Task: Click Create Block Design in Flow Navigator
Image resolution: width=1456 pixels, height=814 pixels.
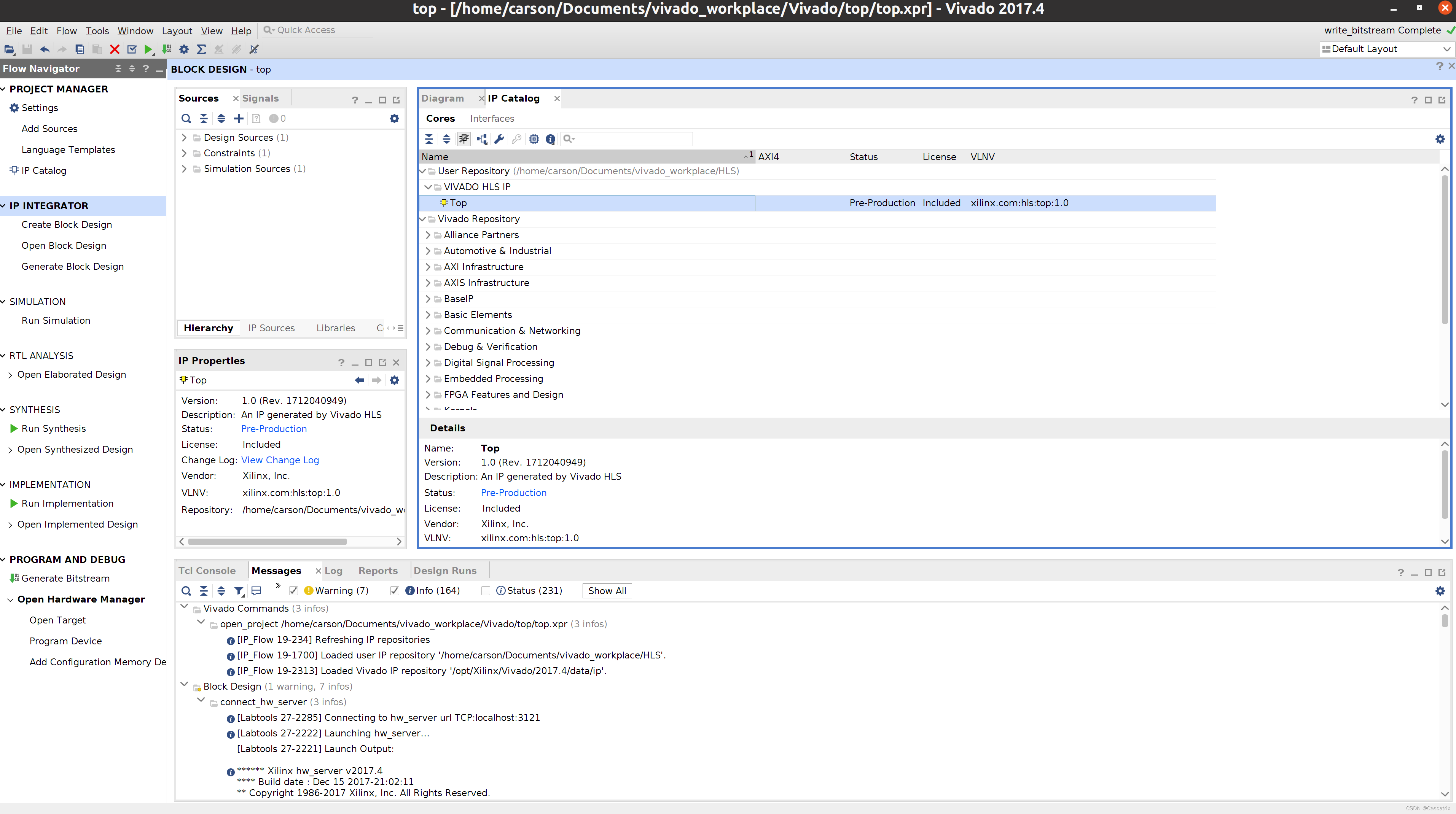Action: click(x=67, y=225)
